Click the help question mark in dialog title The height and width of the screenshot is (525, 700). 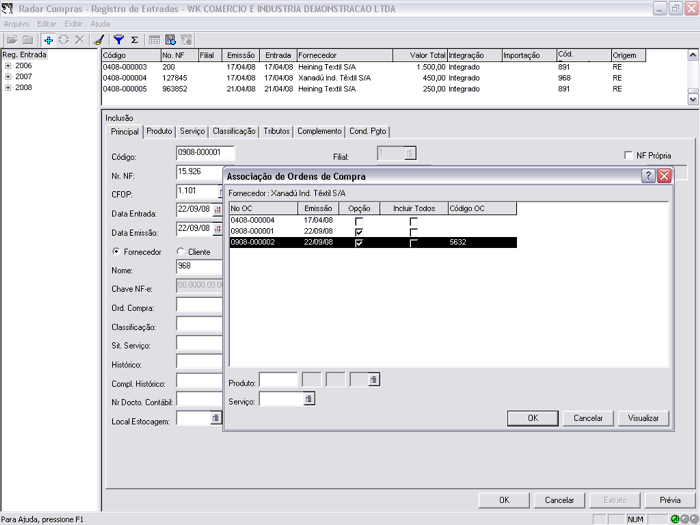648,175
